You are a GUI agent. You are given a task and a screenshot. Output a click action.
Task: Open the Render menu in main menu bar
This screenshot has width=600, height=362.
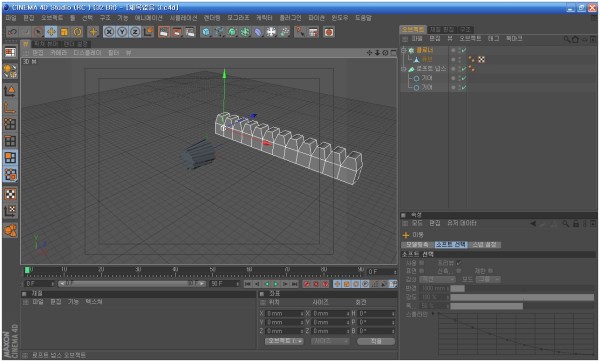212,18
